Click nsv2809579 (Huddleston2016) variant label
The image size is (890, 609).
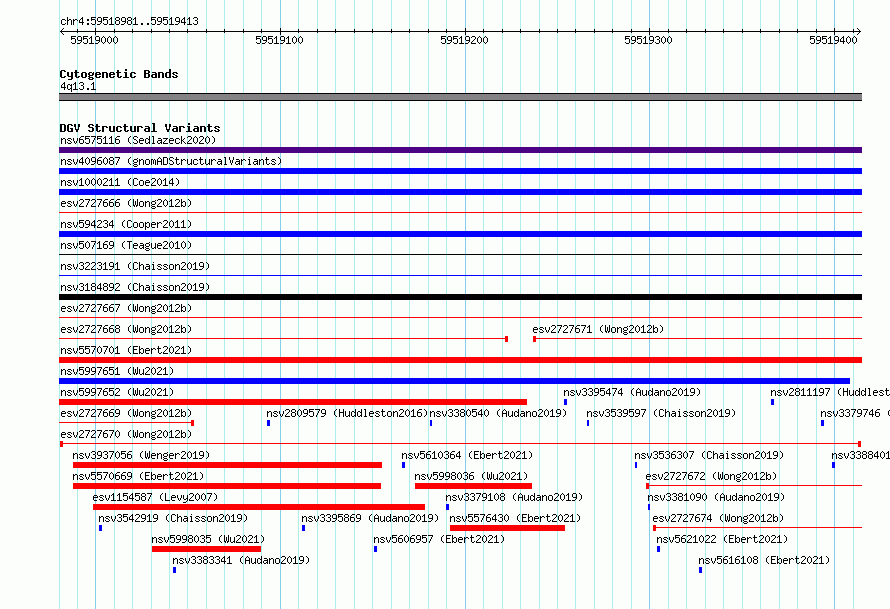[347, 413]
